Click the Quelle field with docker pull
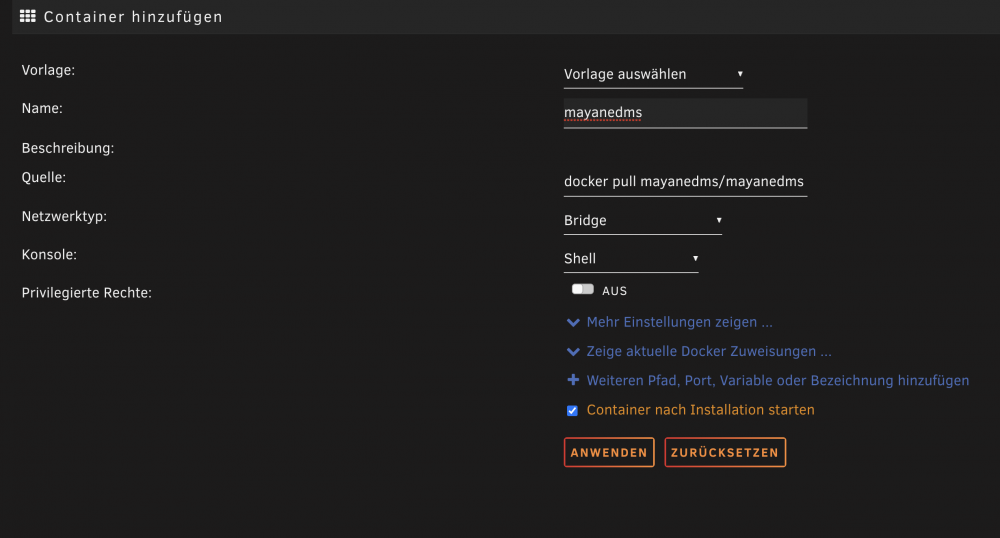 point(685,182)
